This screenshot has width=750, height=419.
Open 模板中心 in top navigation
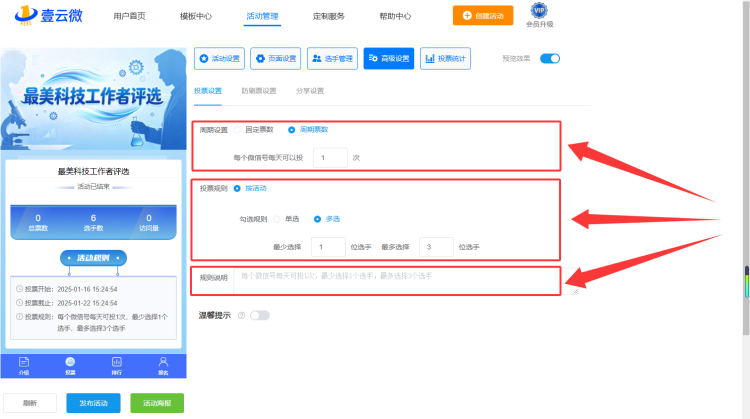(196, 16)
